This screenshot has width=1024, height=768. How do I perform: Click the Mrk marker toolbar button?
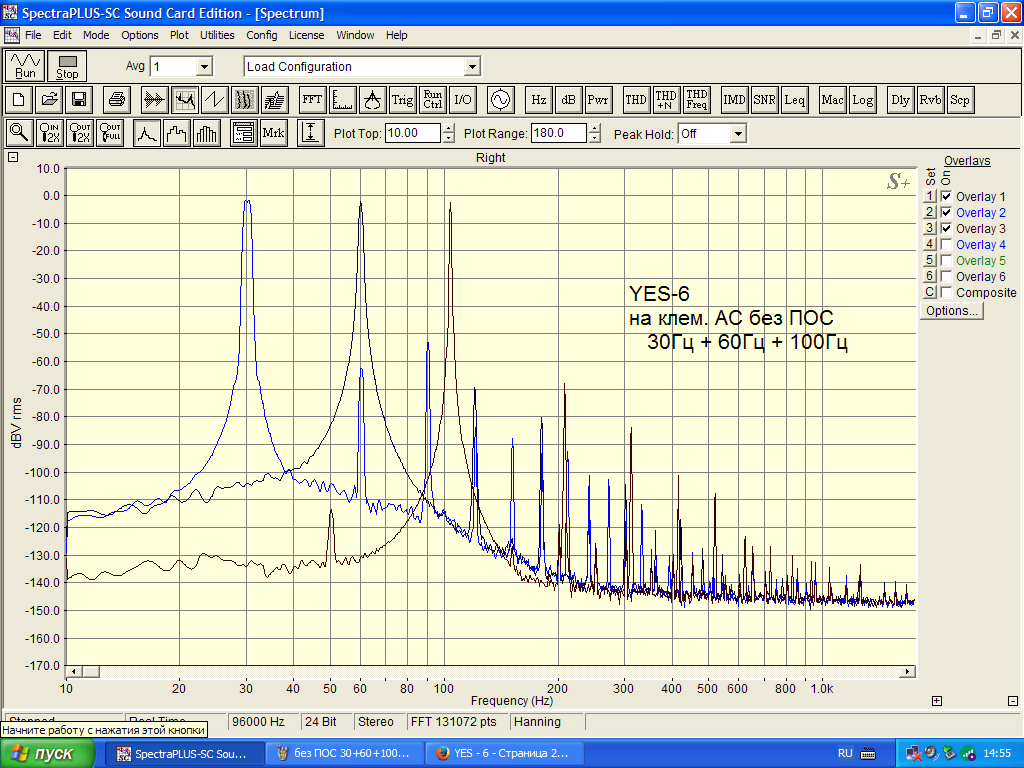(273, 133)
